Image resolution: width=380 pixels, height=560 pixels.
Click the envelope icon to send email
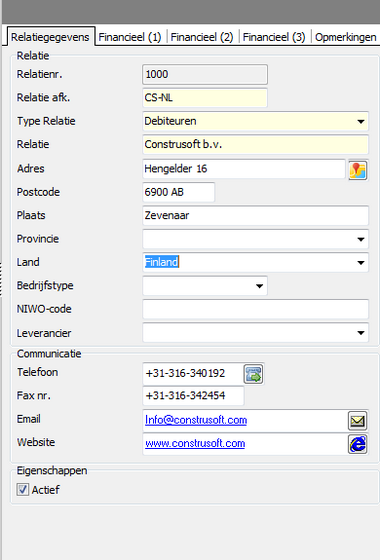pos(358,421)
